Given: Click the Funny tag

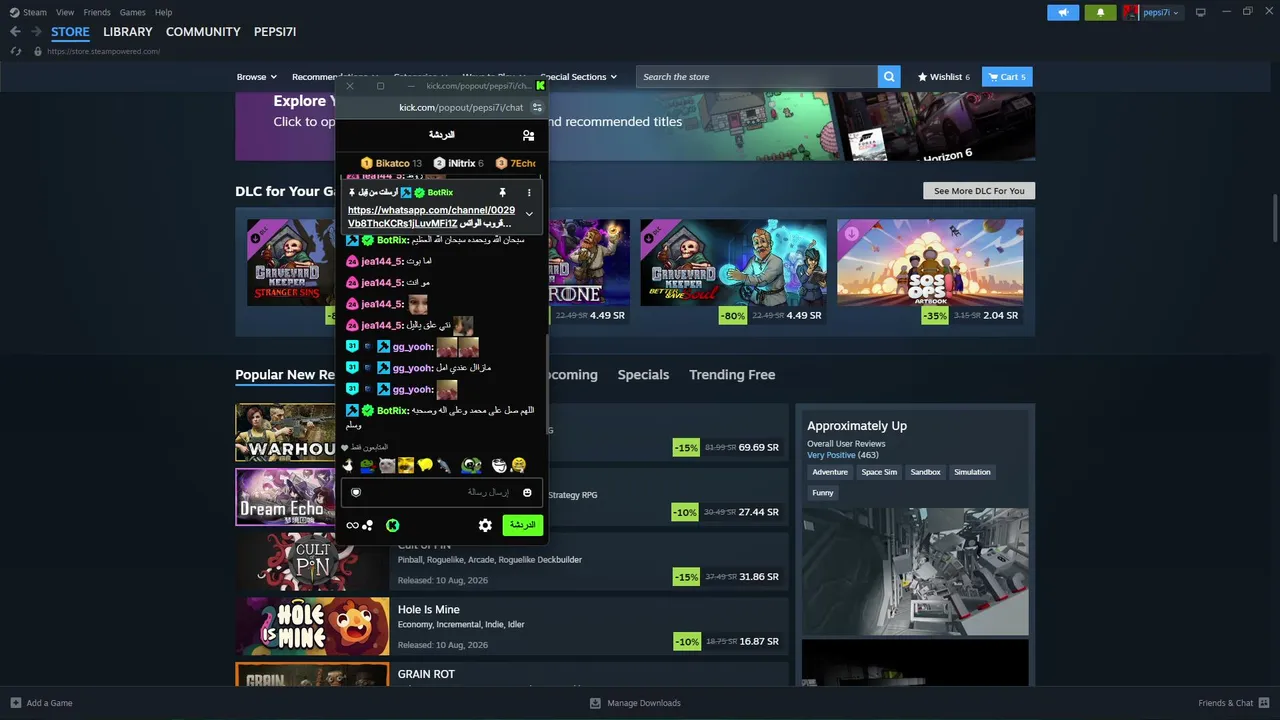Looking at the screenshot, I should click(x=823, y=492).
